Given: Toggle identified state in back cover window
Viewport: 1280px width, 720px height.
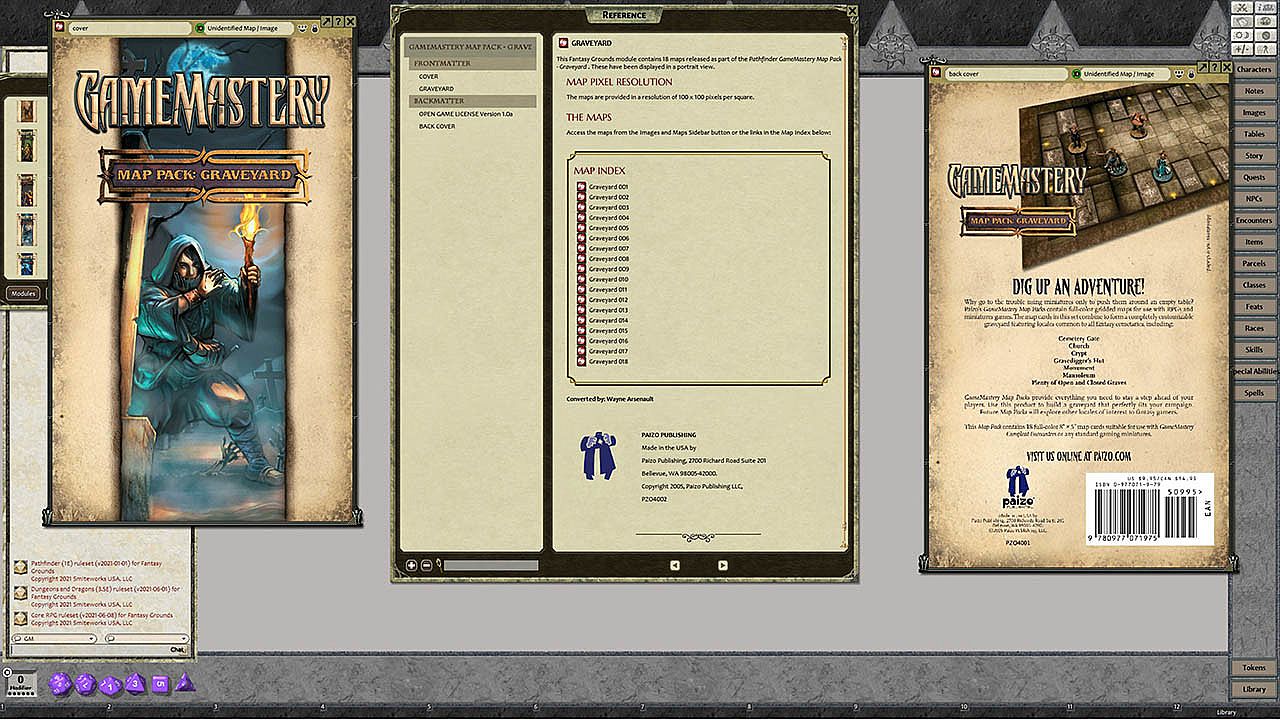Looking at the screenshot, I should point(1076,73).
